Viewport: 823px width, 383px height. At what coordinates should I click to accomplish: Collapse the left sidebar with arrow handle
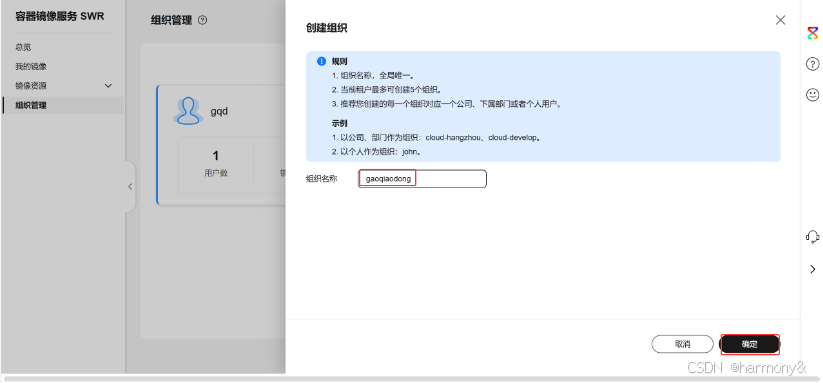click(130, 187)
